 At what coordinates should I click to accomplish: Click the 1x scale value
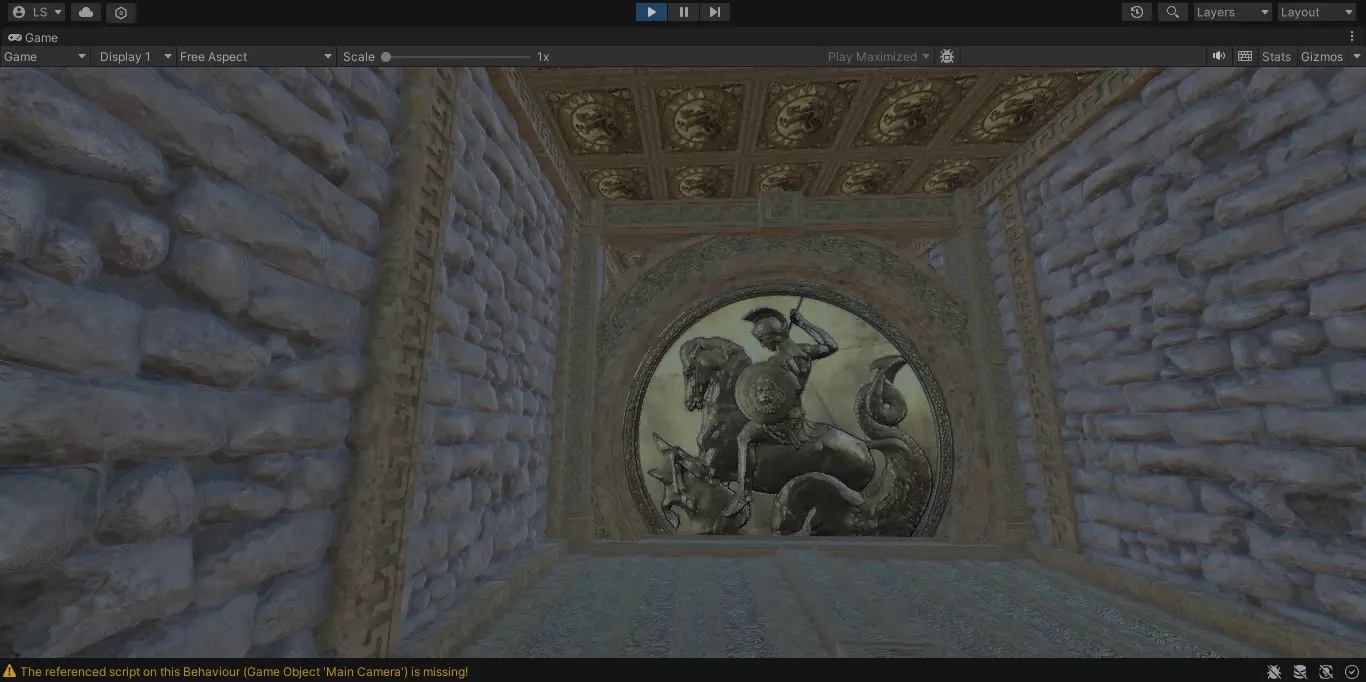coord(543,57)
